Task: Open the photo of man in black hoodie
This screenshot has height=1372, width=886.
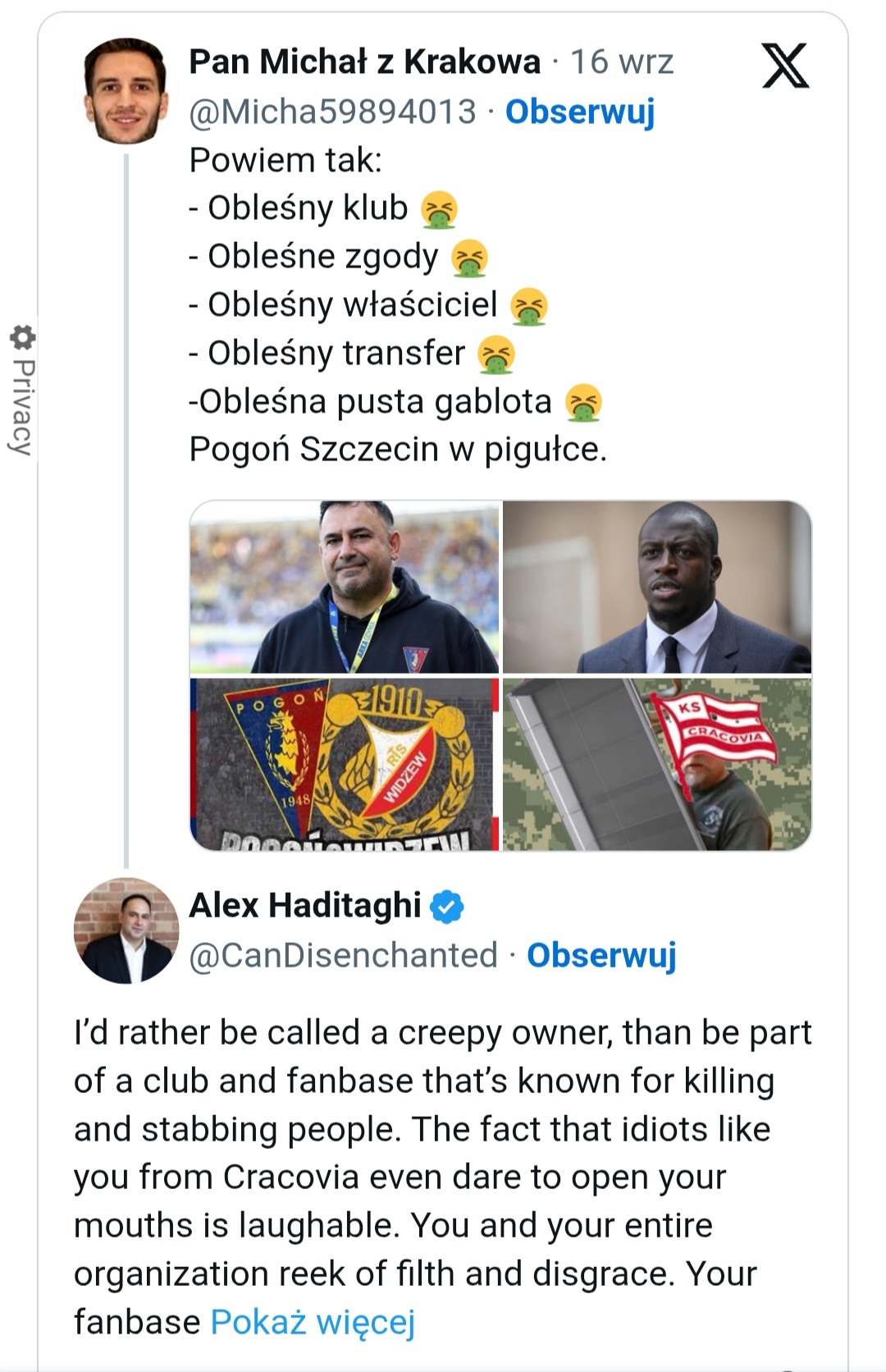Action: point(345,587)
